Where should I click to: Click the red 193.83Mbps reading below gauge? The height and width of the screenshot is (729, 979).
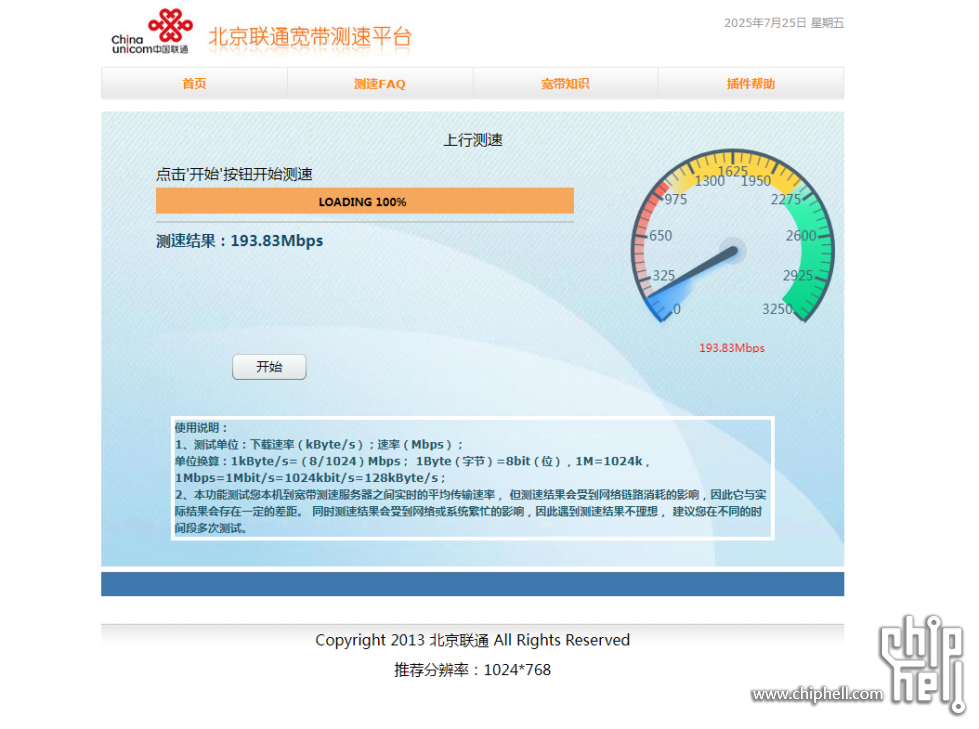pyautogui.click(x=732, y=348)
